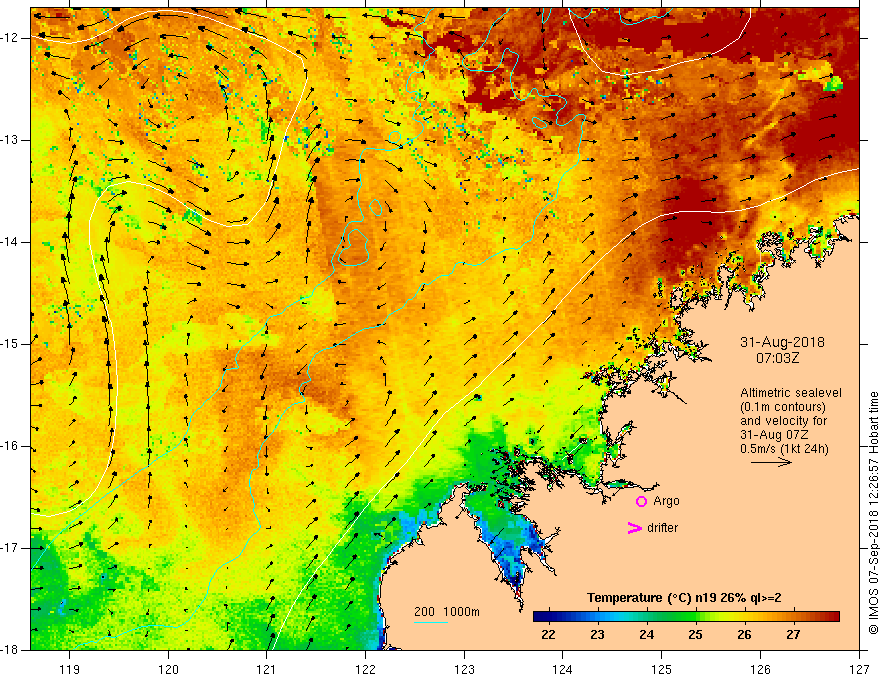Click longitude axis label 120
This screenshot has height=680, width=880.
click(168, 669)
